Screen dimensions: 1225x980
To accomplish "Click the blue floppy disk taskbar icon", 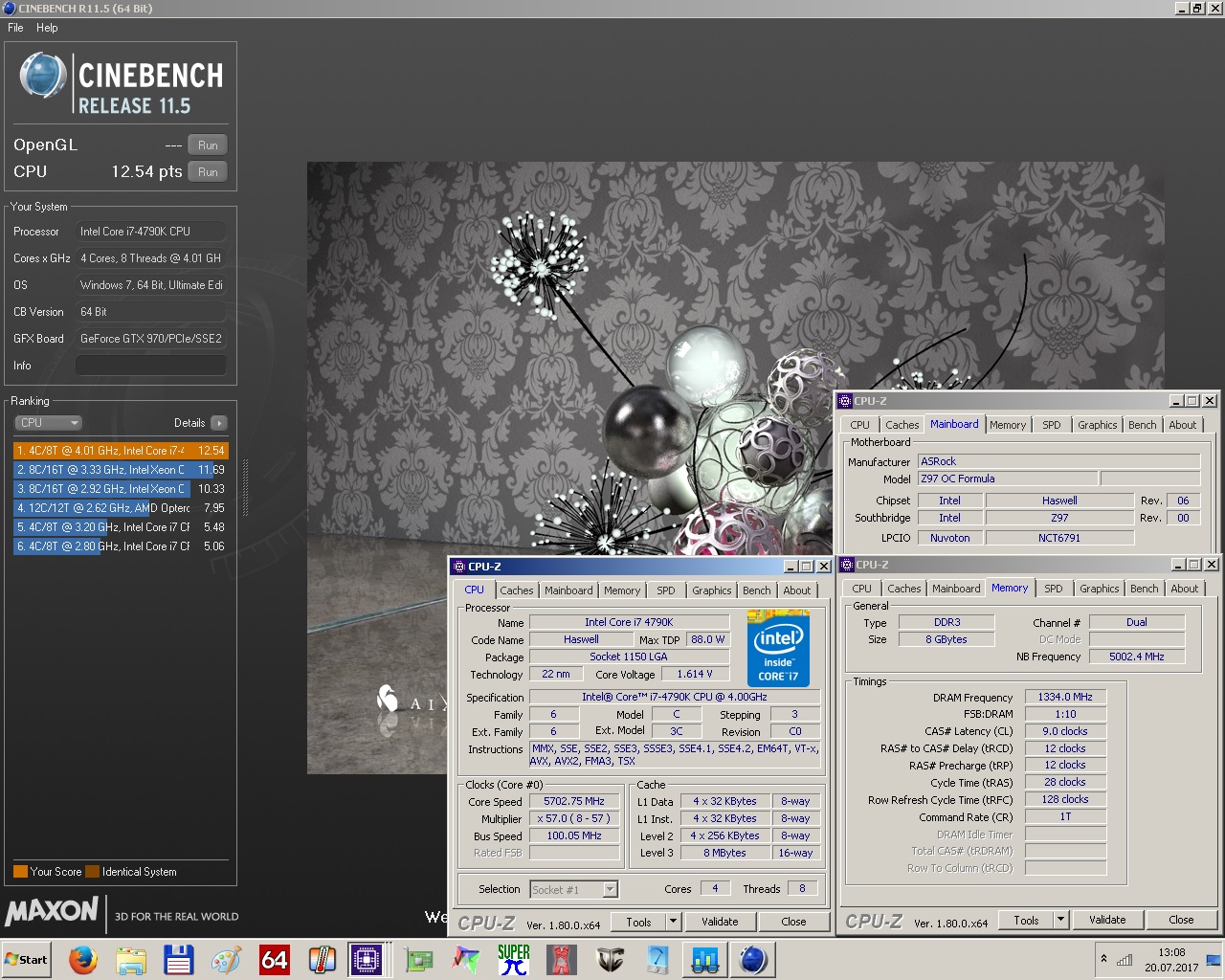I will [x=179, y=960].
